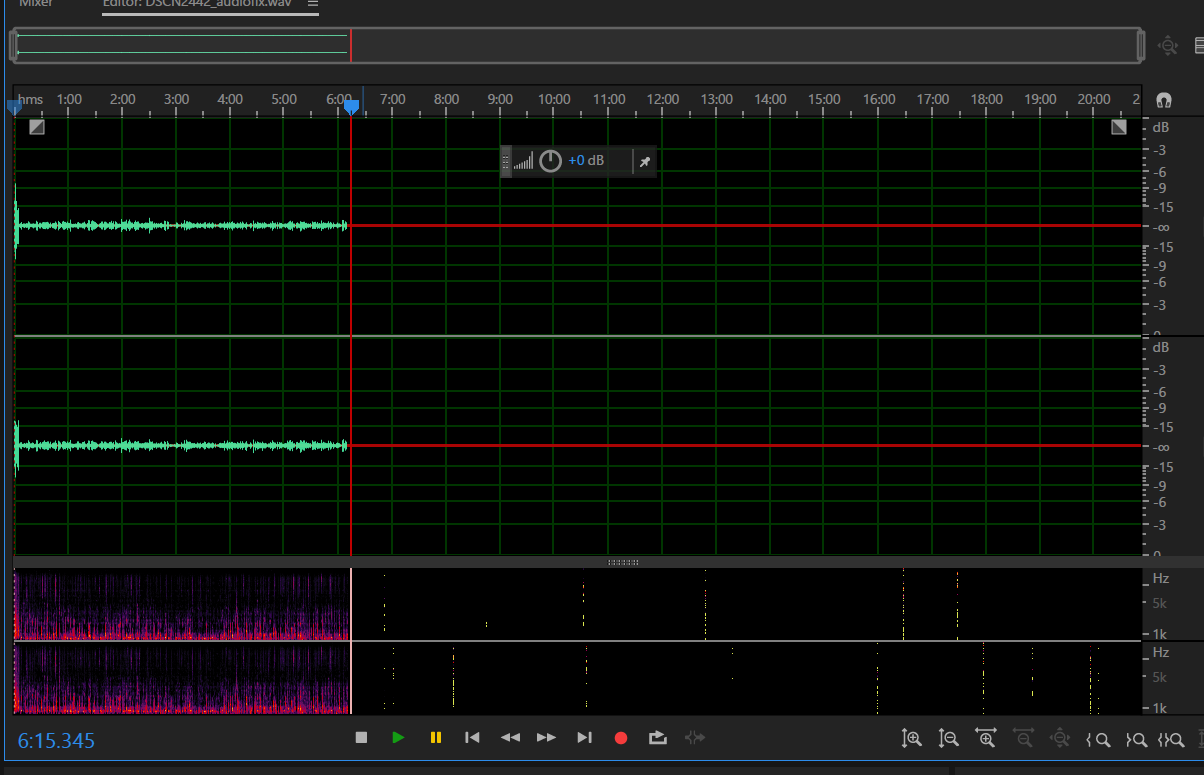This screenshot has height=775, width=1204.
Task: Click the waveform-spectral divider grip
Action: click(x=623, y=562)
